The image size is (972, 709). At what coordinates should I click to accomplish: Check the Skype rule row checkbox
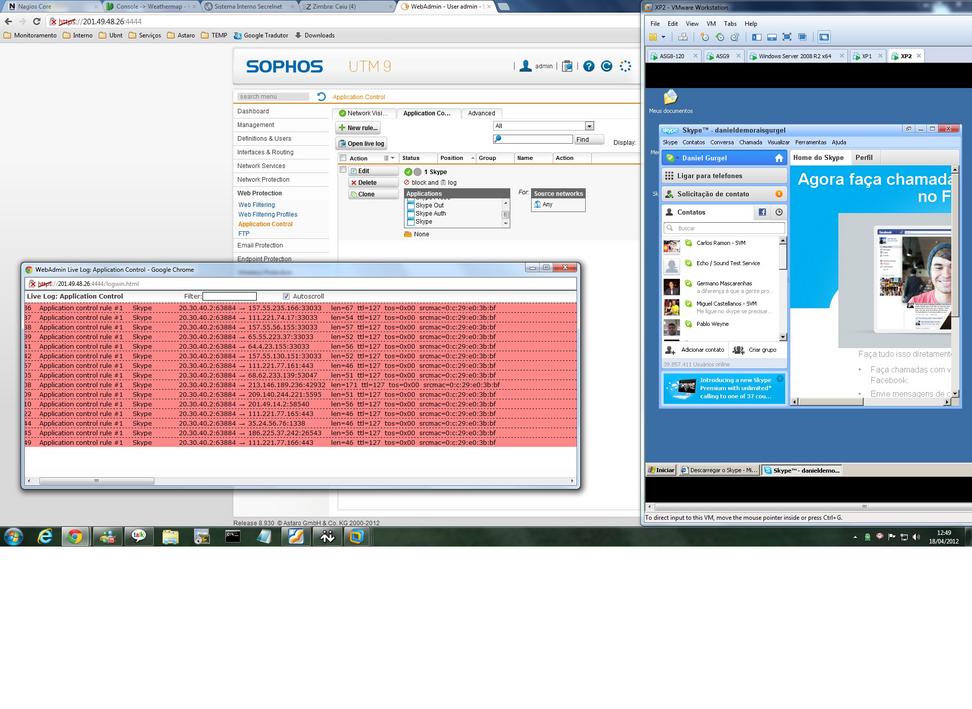pyautogui.click(x=343, y=171)
